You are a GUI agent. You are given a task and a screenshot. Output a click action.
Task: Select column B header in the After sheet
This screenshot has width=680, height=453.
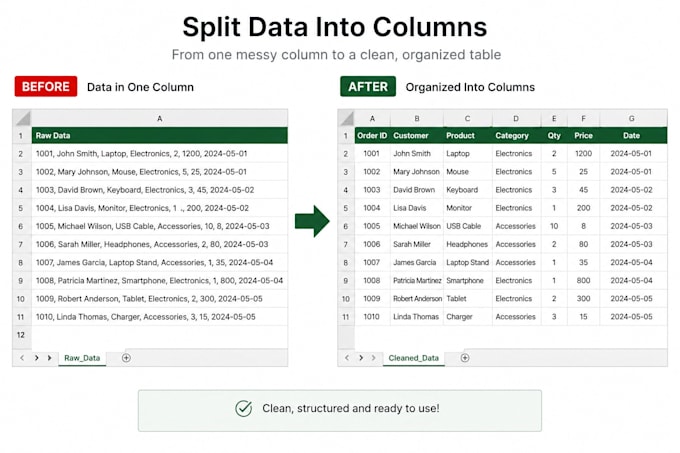tap(417, 118)
